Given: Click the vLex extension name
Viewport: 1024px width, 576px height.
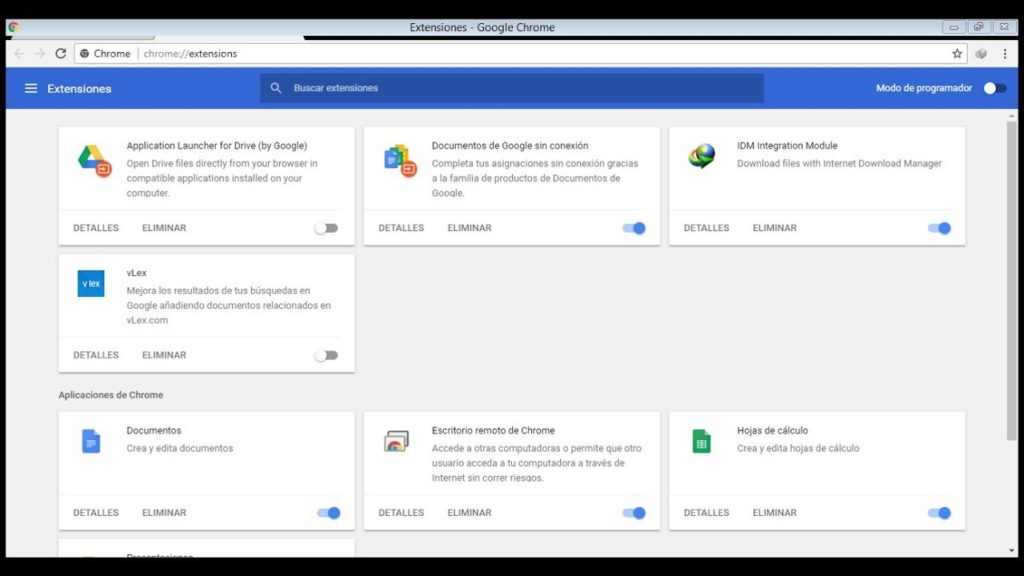Looking at the screenshot, I should pyautogui.click(x=136, y=273).
